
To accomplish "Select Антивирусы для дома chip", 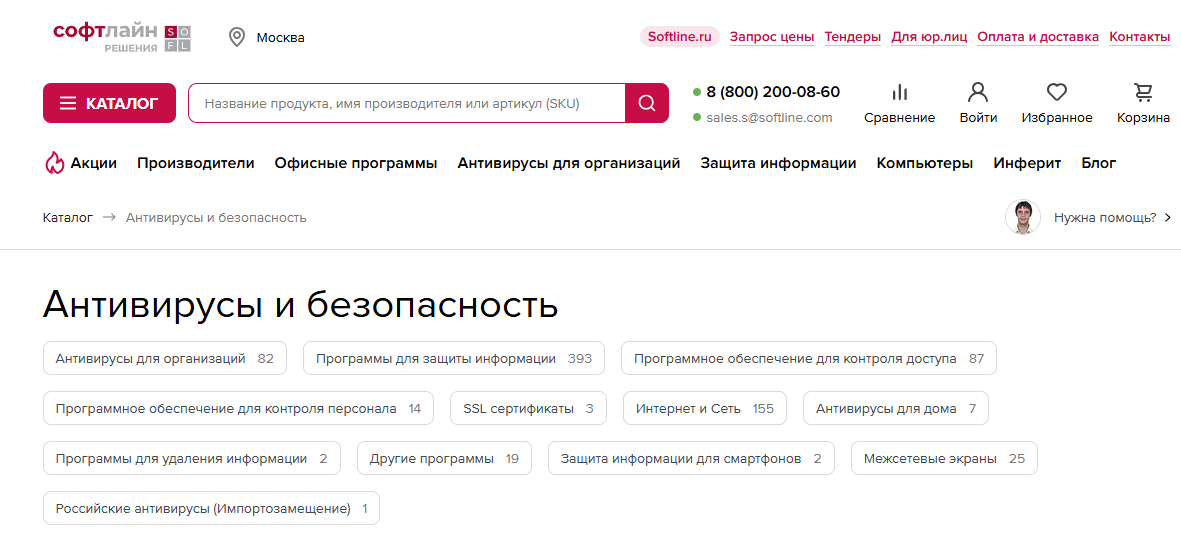I will pyautogui.click(x=896, y=408).
